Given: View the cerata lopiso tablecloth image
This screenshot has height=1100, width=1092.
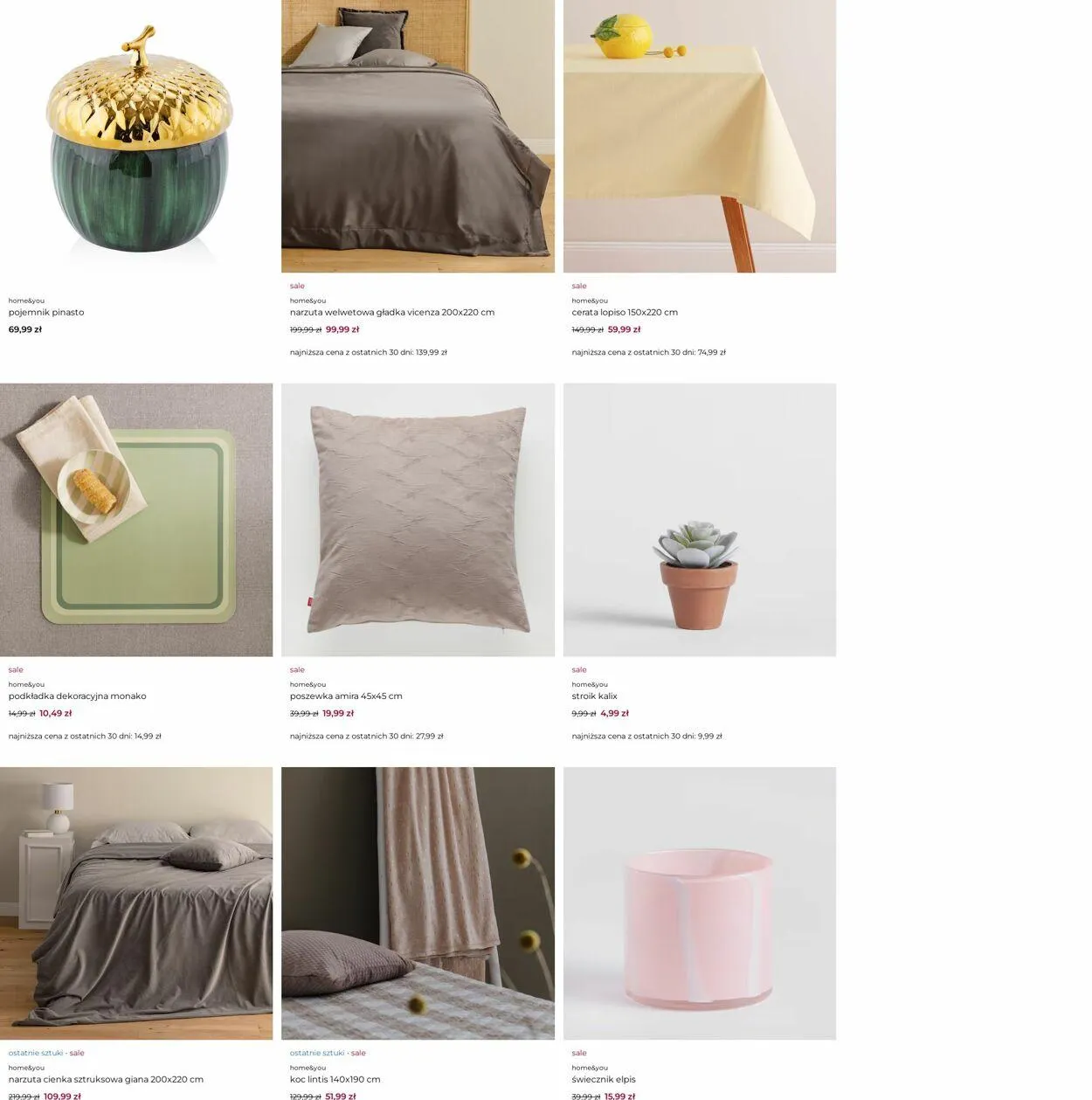Looking at the screenshot, I should [700, 136].
